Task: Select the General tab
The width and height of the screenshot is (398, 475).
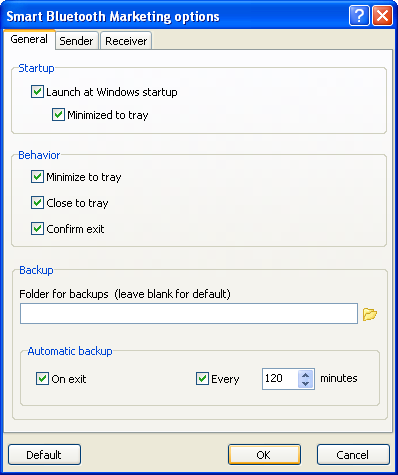Action: coord(29,39)
